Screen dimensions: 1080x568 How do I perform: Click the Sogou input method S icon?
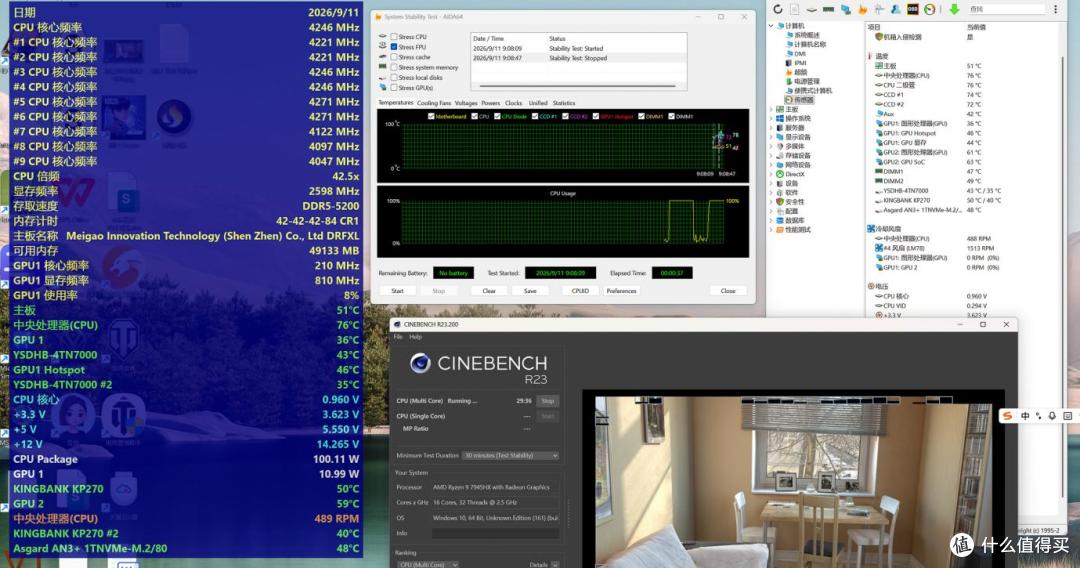coord(1008,416)
